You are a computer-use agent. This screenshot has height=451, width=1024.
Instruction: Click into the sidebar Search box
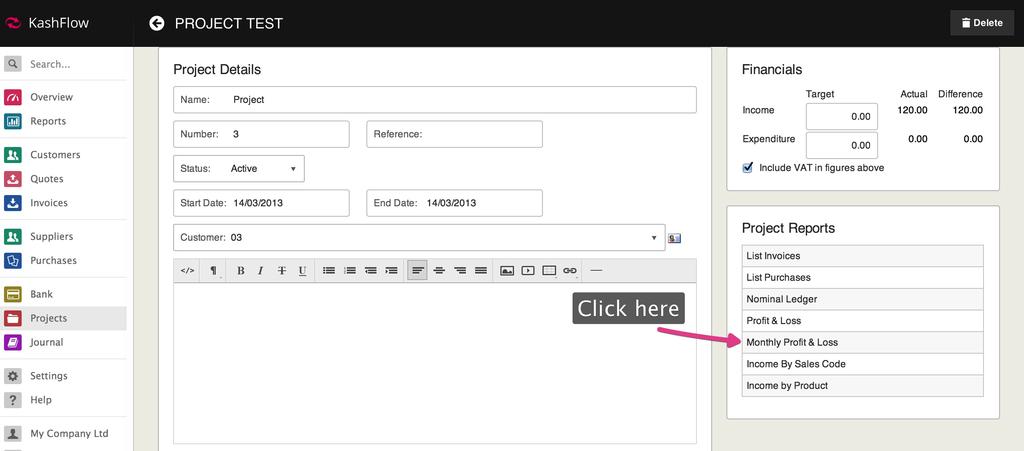[x=70, y=64]
